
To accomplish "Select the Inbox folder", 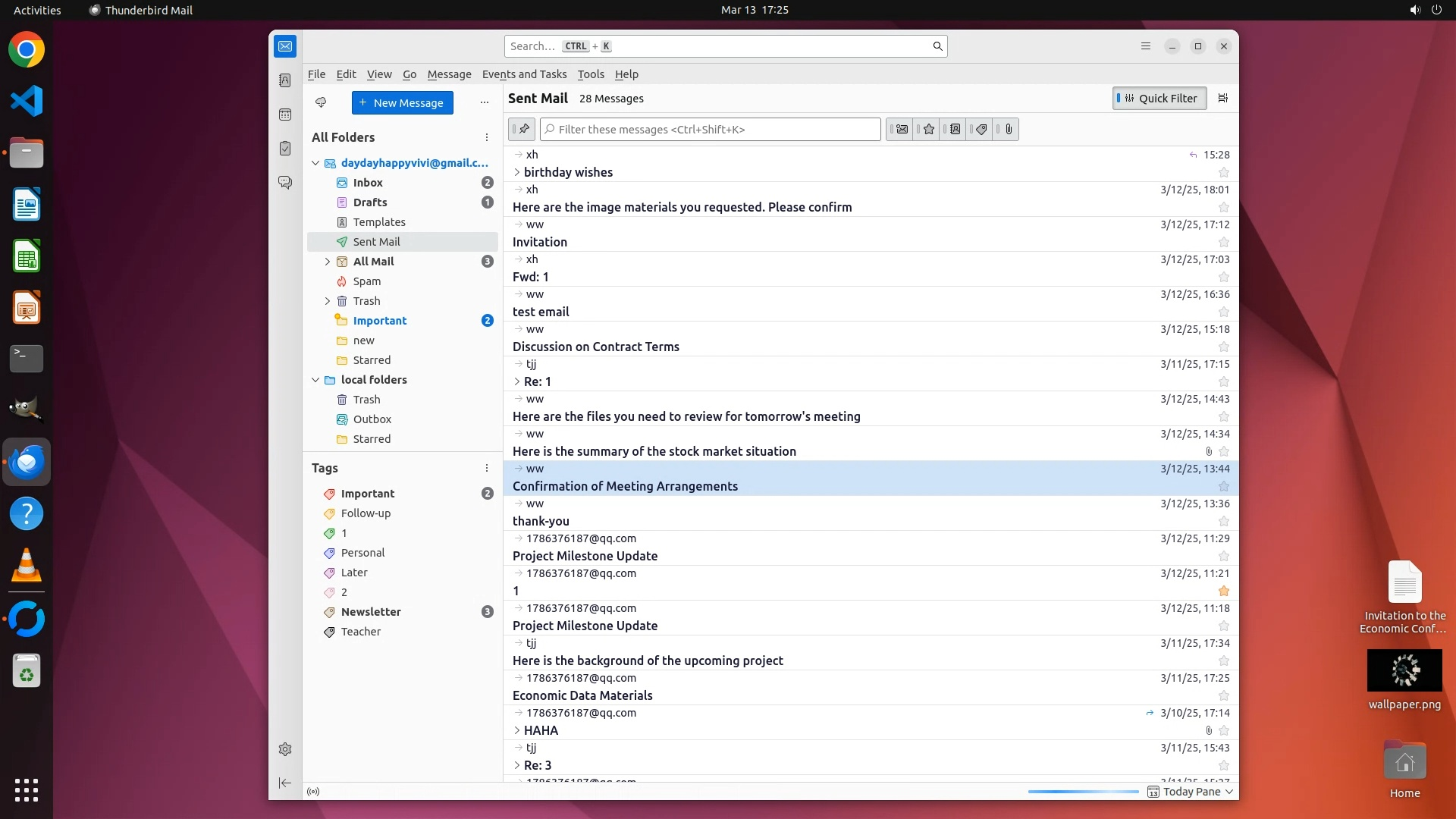I will click(x=368, y=183).
